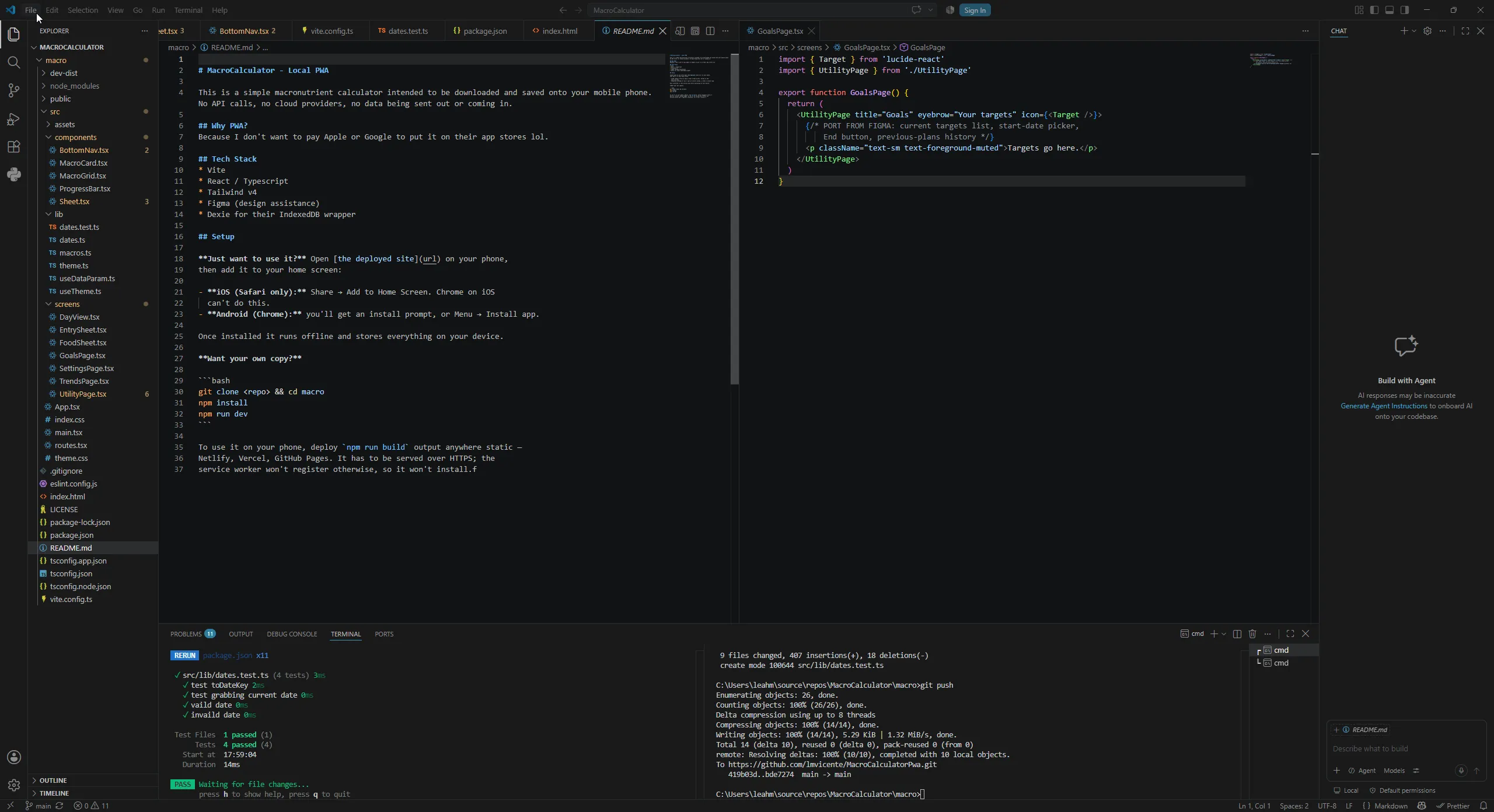Screen dimensions: 1494x812
Task: Click the Sign In button
Action: click(x=975, y=10)
